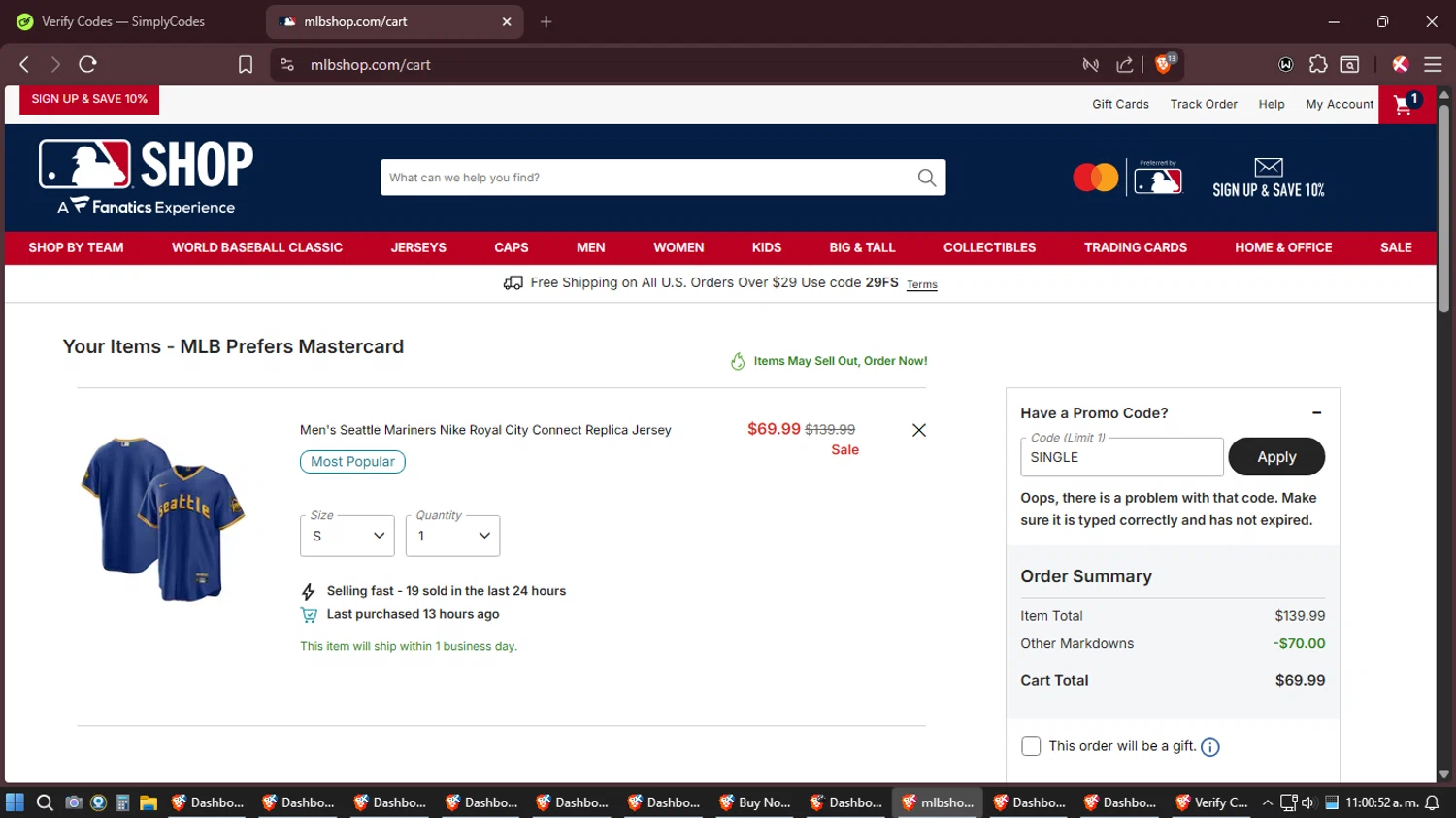Click browser back arrow
Screen dimensions: 1456x818
coord(24,64)
